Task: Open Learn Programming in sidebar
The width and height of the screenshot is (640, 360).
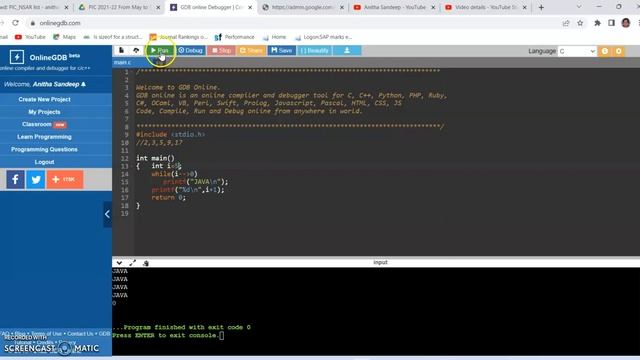Action: [x=44, y=137]
